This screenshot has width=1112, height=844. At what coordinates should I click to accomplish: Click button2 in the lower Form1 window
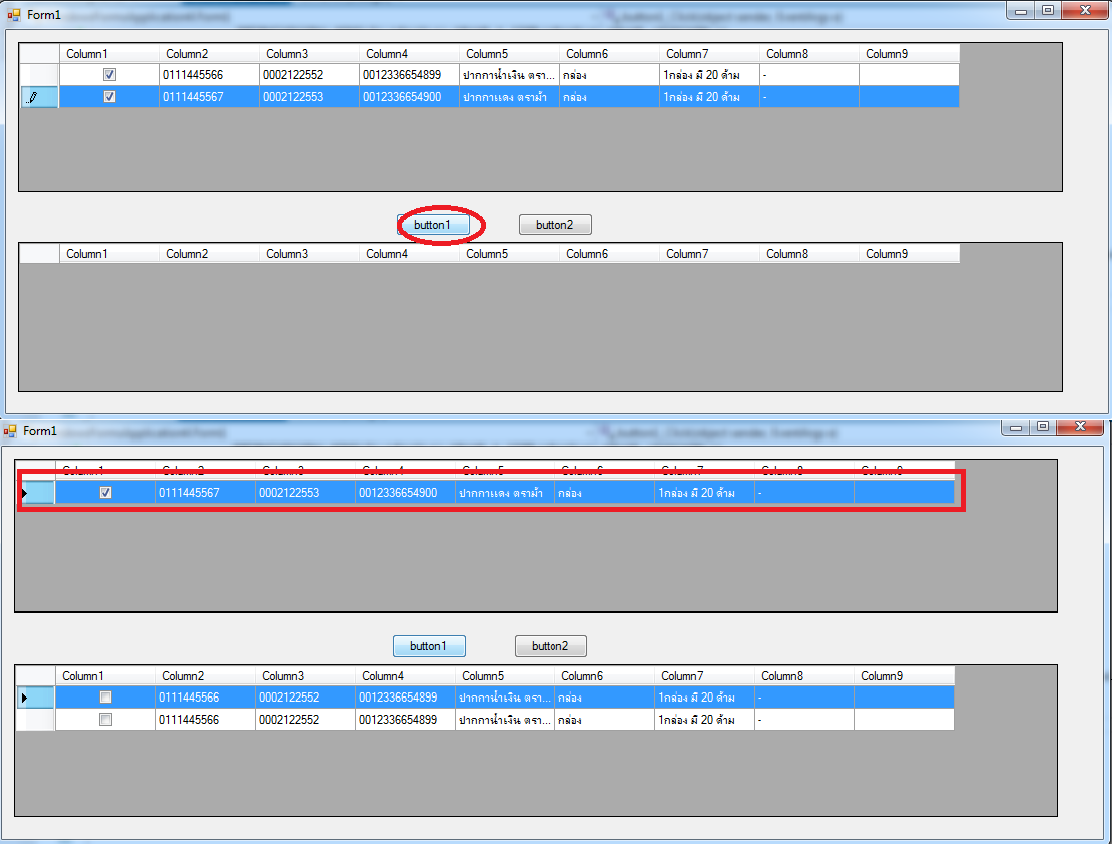pyautogui.click(x=551, y=646)
